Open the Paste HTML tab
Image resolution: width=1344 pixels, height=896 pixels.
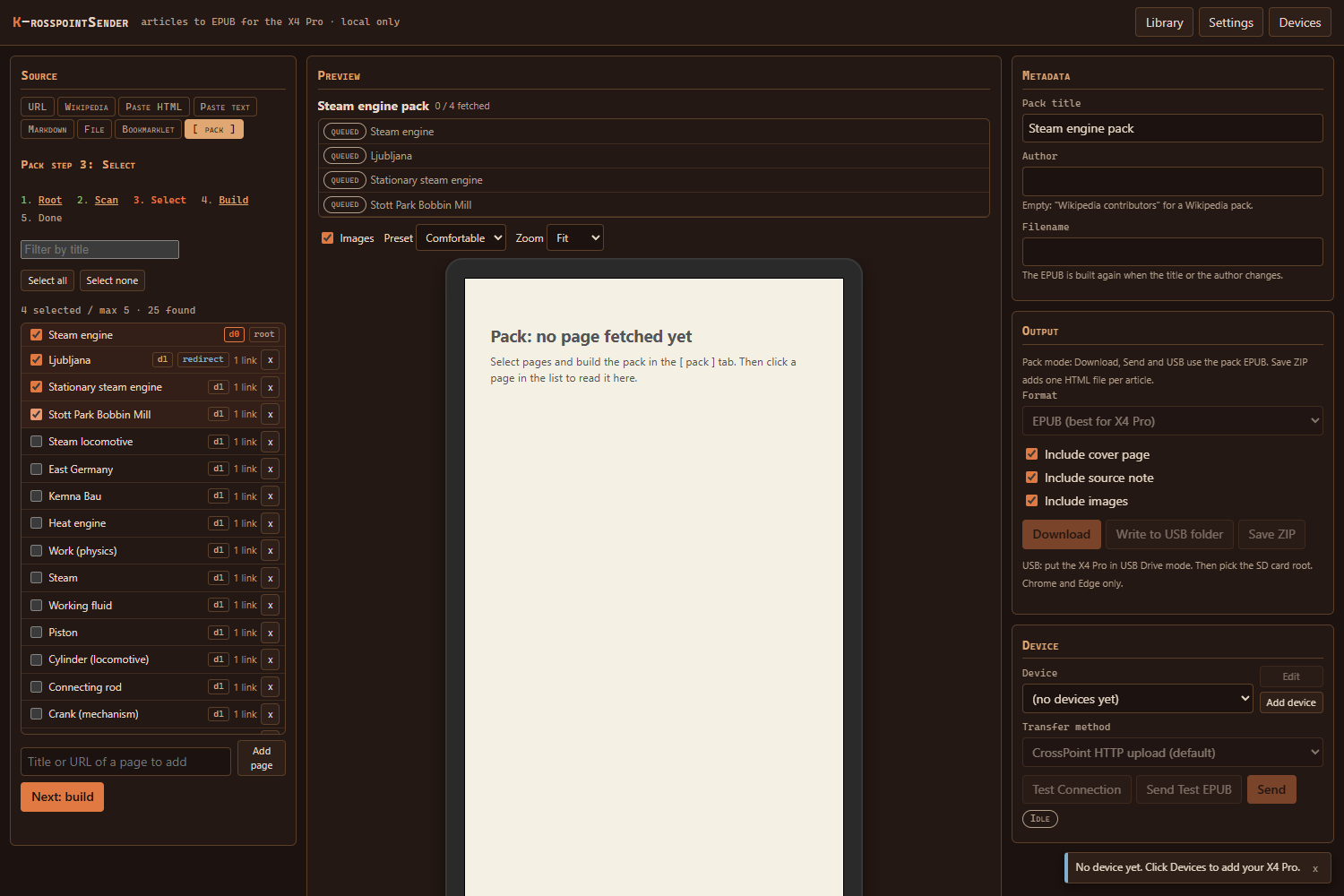click(x=154, y=107)
